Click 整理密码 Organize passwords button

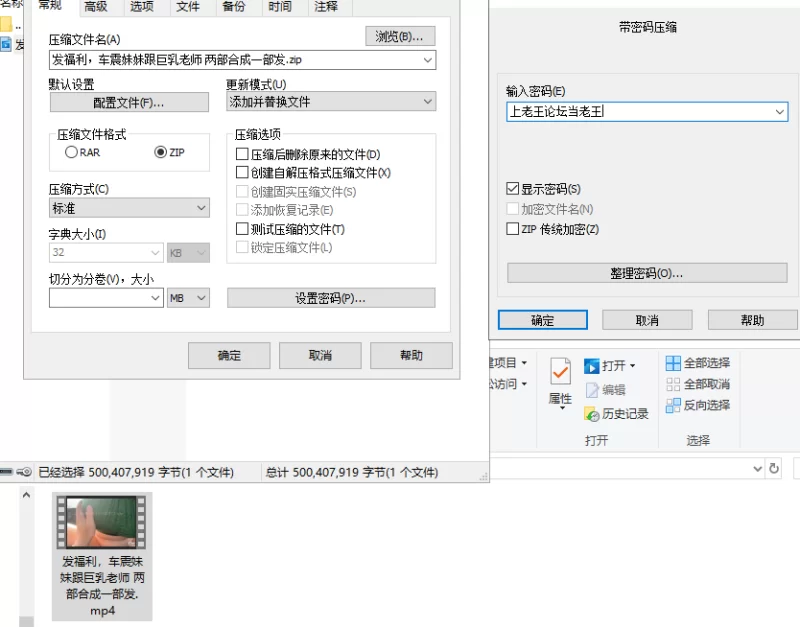click(647, 273)
